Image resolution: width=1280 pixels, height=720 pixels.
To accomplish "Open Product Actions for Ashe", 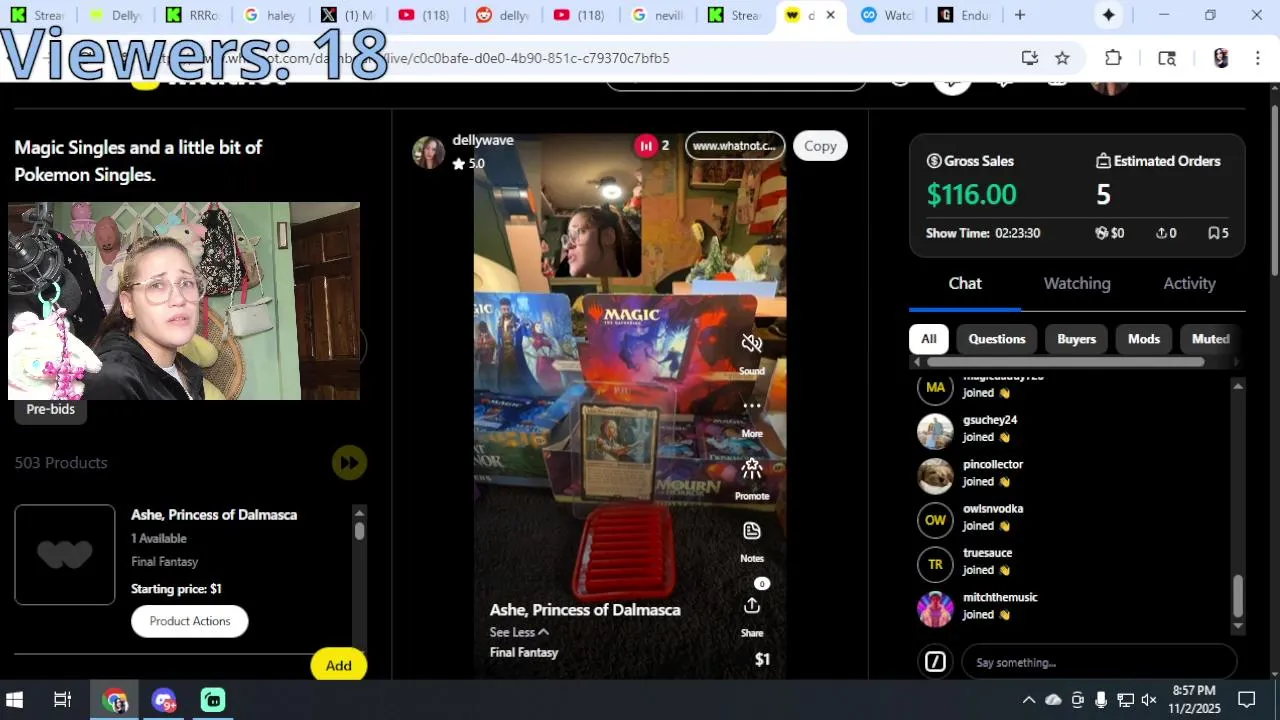I will pos(190,621).
